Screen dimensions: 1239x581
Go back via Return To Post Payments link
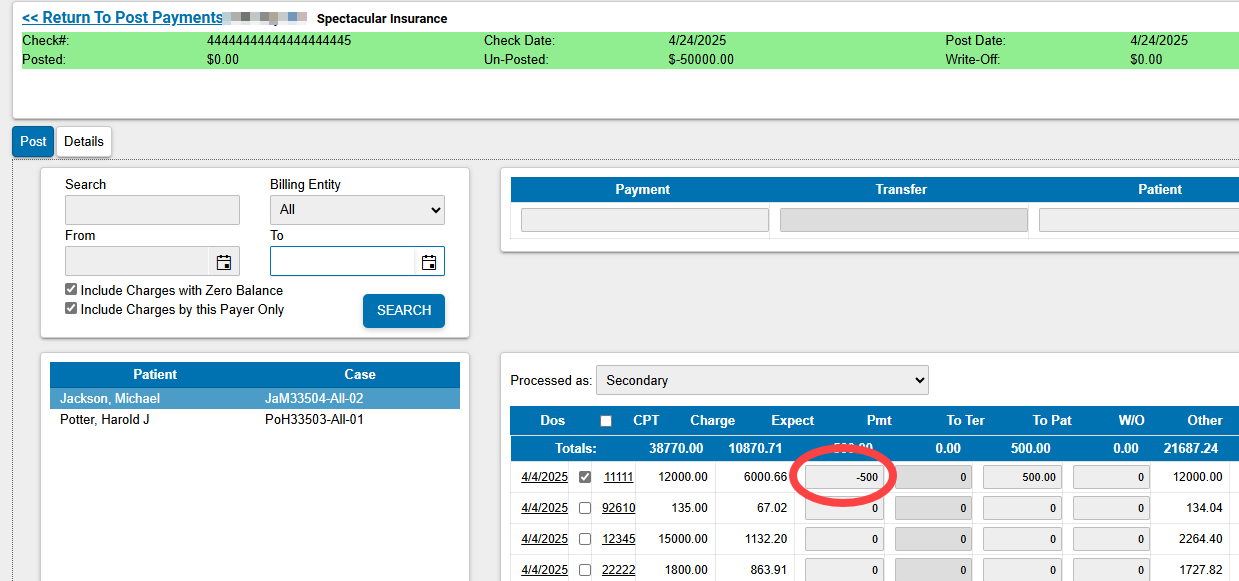point(122,18)
